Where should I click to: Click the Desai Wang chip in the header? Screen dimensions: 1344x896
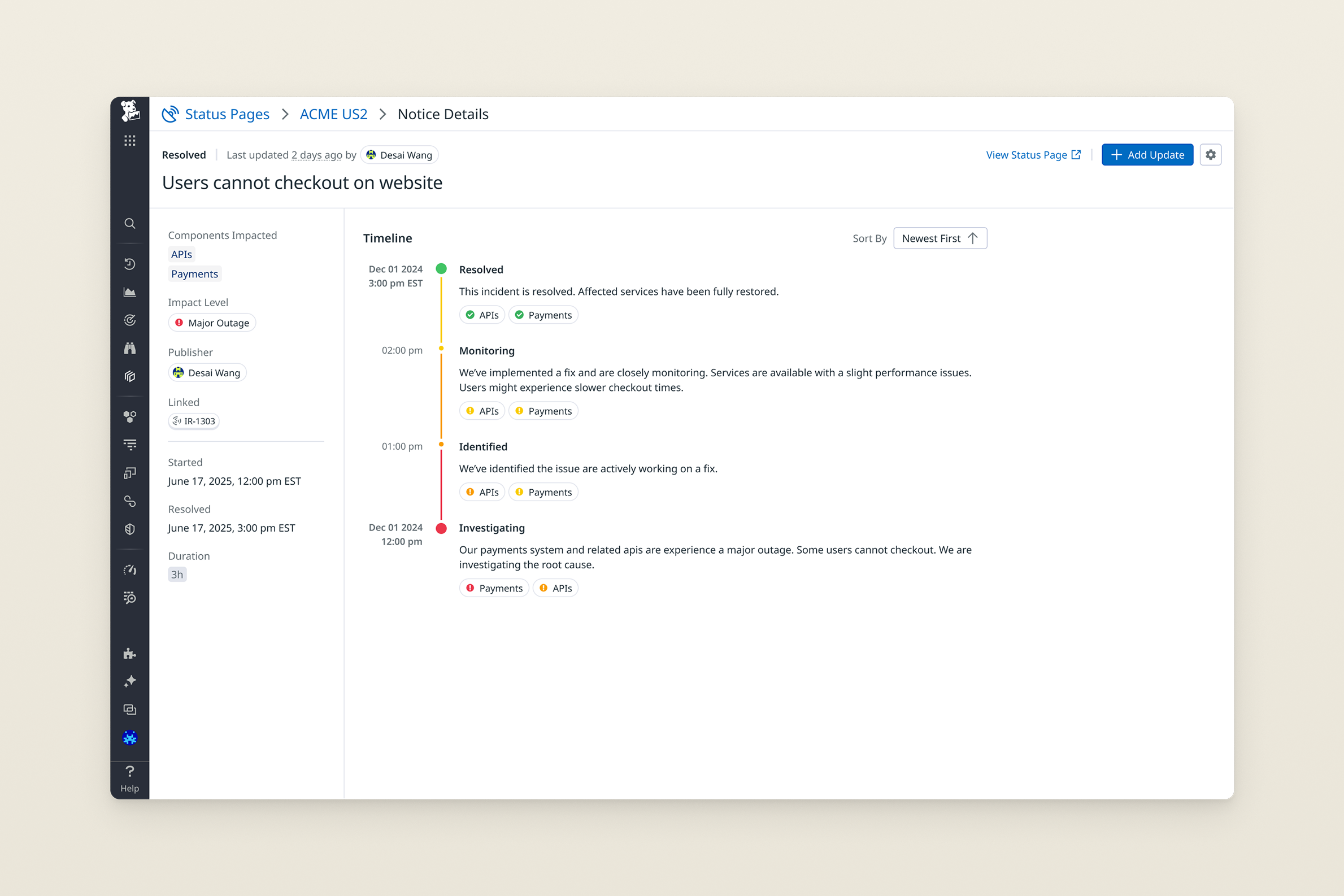(x=399, y=155)
